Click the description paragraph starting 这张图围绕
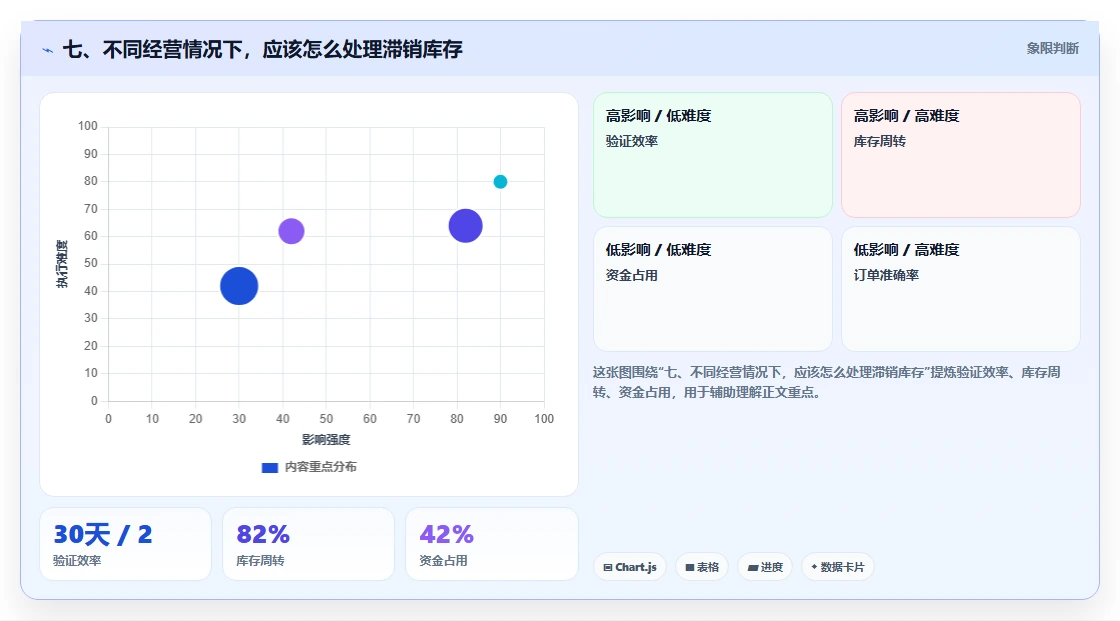1120x621 pixels. click(x=826, y=382)
